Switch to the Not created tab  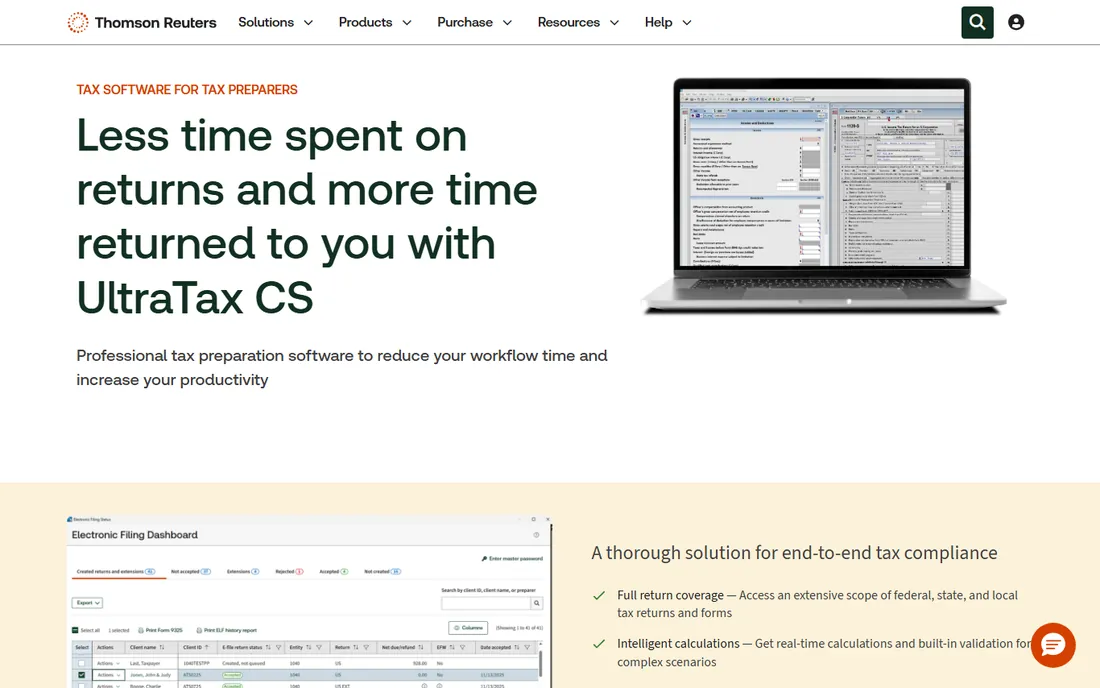[x=382, y=572]
